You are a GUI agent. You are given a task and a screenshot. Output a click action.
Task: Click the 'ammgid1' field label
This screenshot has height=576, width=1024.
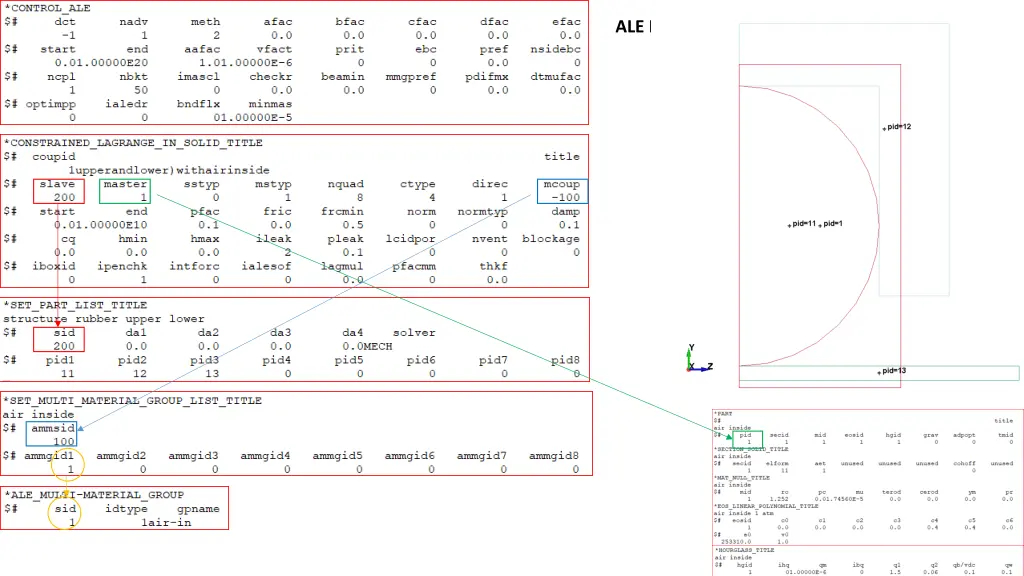(49, 455)
